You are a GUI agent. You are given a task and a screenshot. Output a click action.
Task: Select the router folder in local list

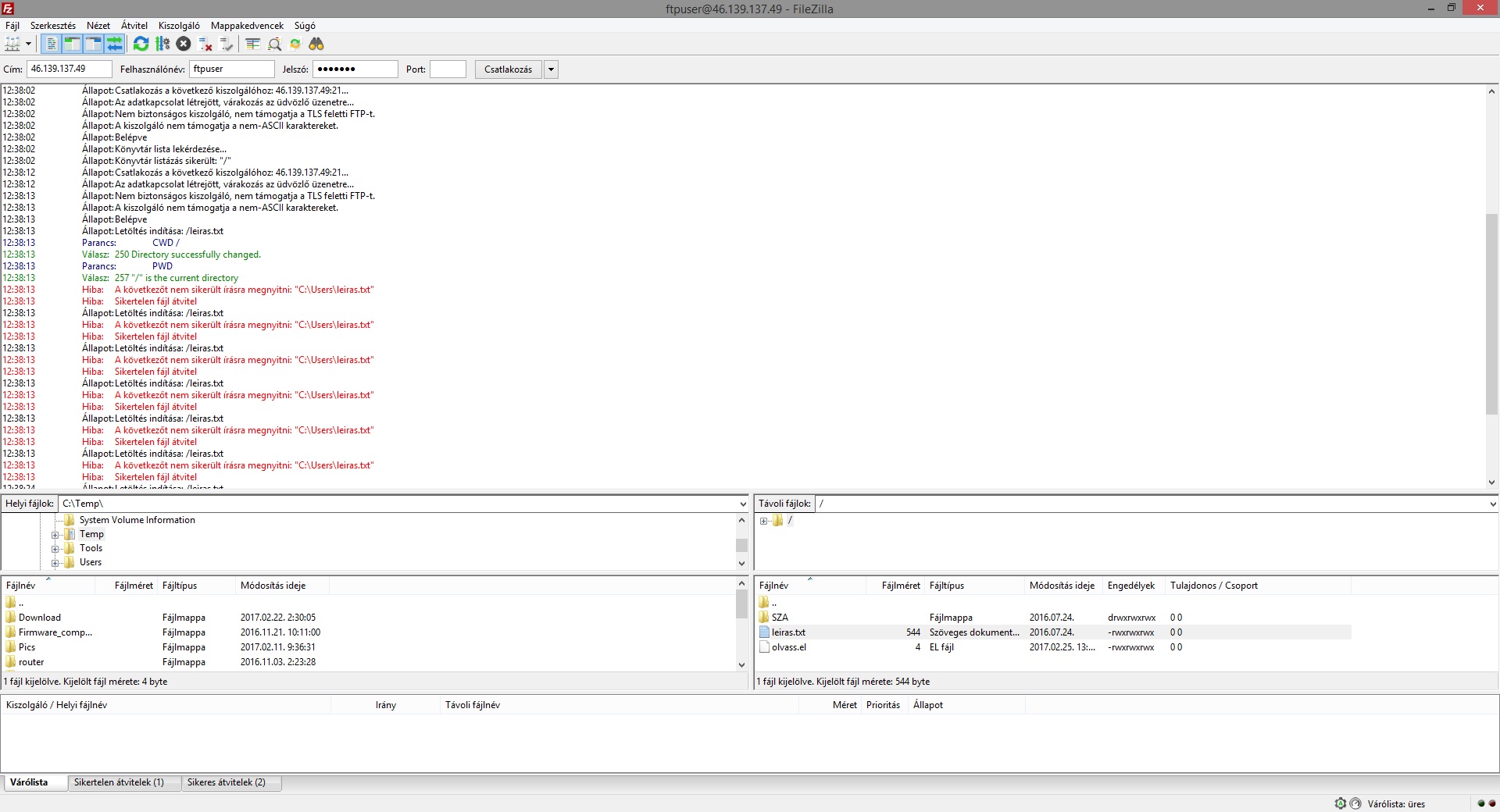[x=31, y=662]
